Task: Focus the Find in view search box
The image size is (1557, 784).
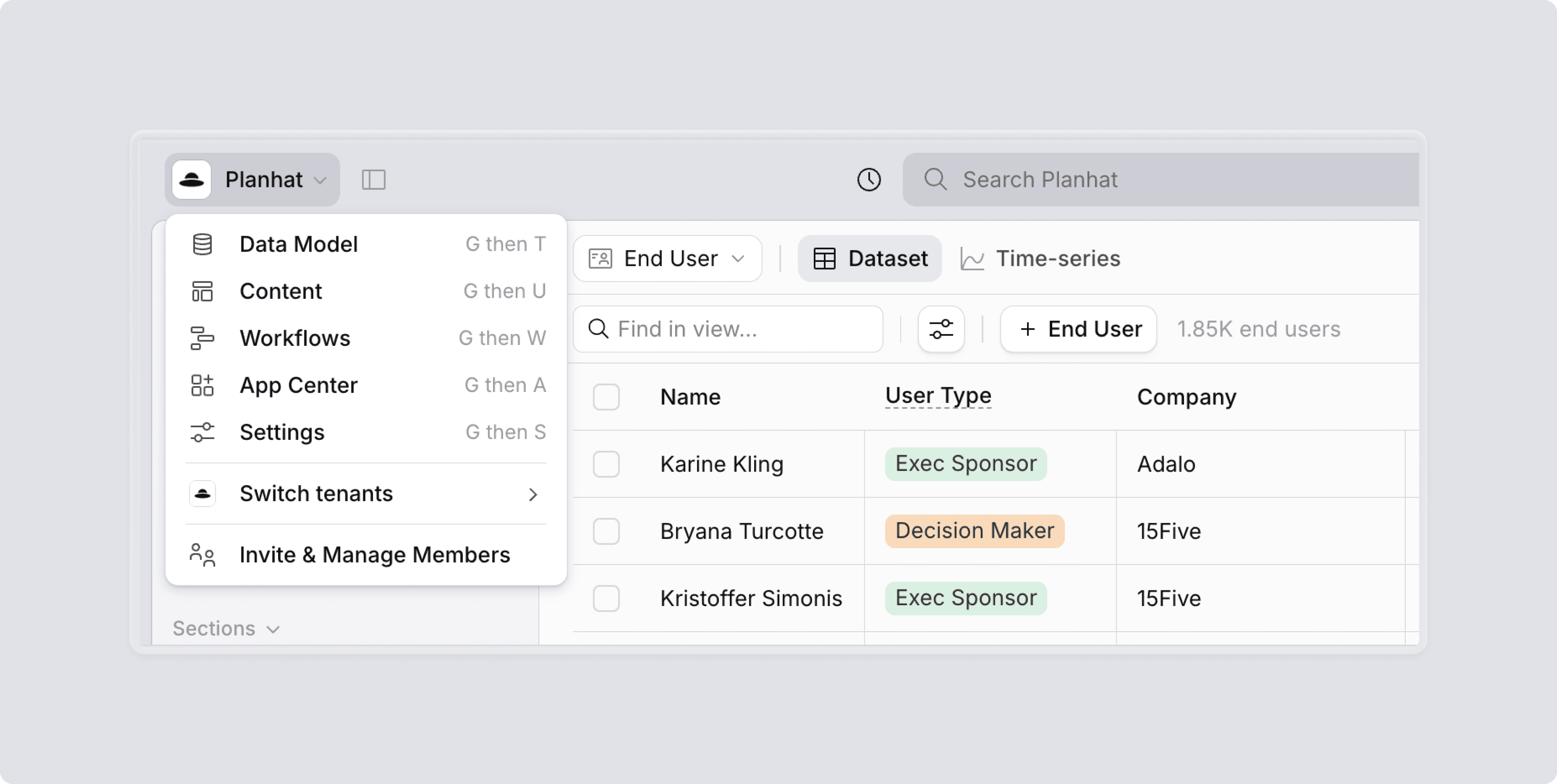Action: [x=728, y=330]
